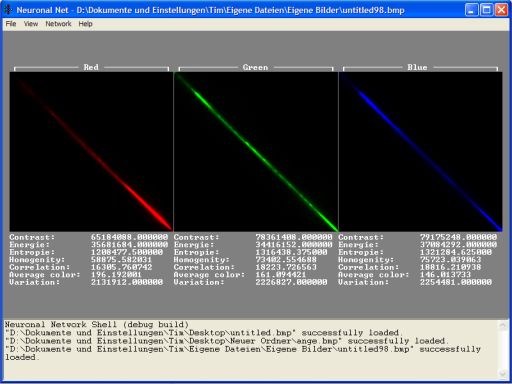Click the log scrollbar up arrow
Screen dimensions: 512x384
coord(502,325)
